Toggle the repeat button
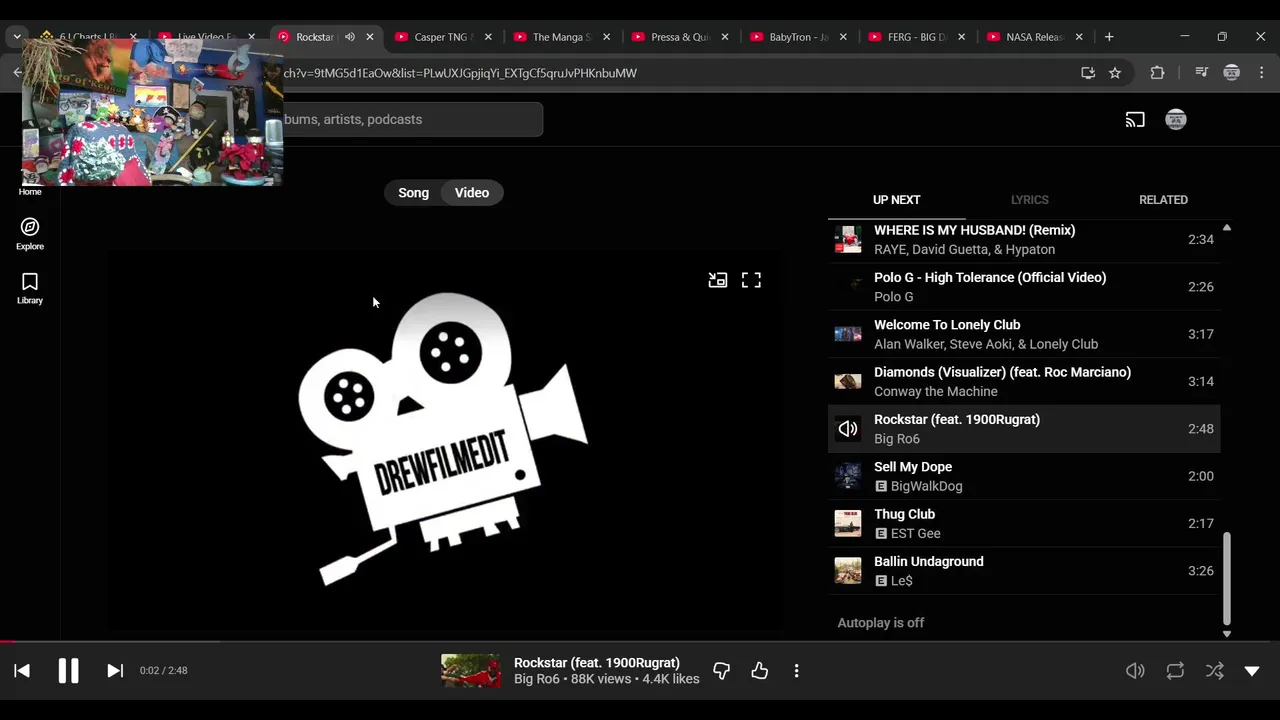This screenshot has width=1280, height=720. pyautogui.click(x=1175, y=671)
